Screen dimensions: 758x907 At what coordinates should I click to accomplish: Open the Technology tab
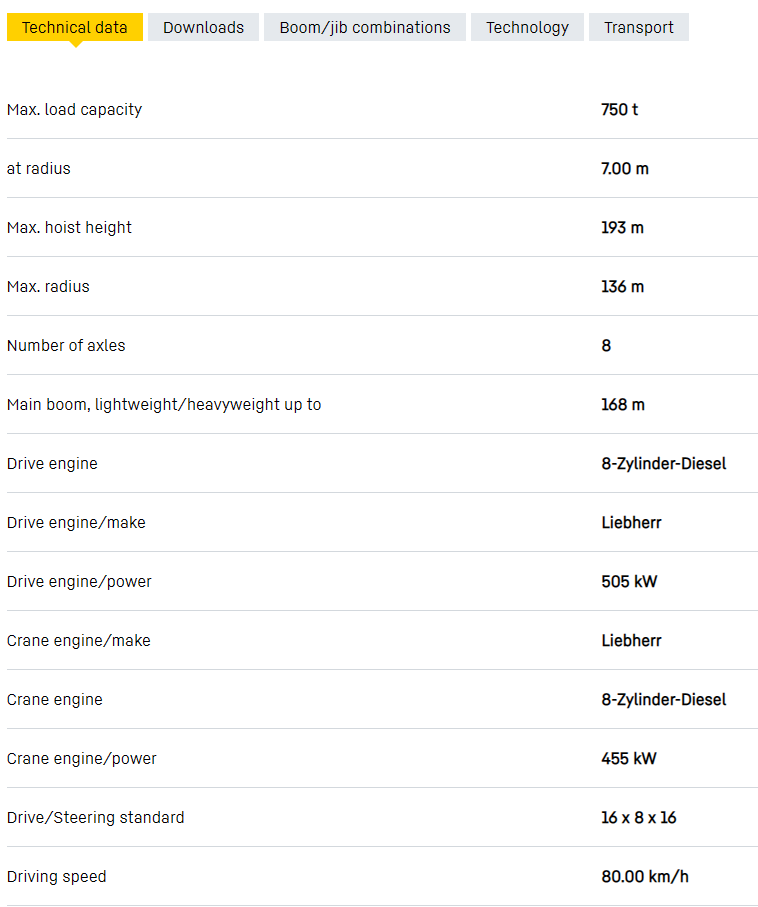click(x=527, y=27)
